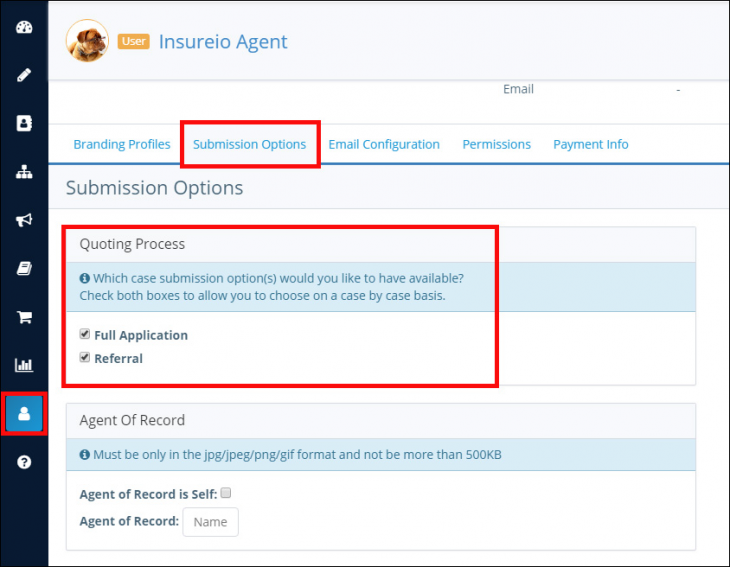Open the megaphone marketing icon

pyautogui.click(x=24, y=220)
